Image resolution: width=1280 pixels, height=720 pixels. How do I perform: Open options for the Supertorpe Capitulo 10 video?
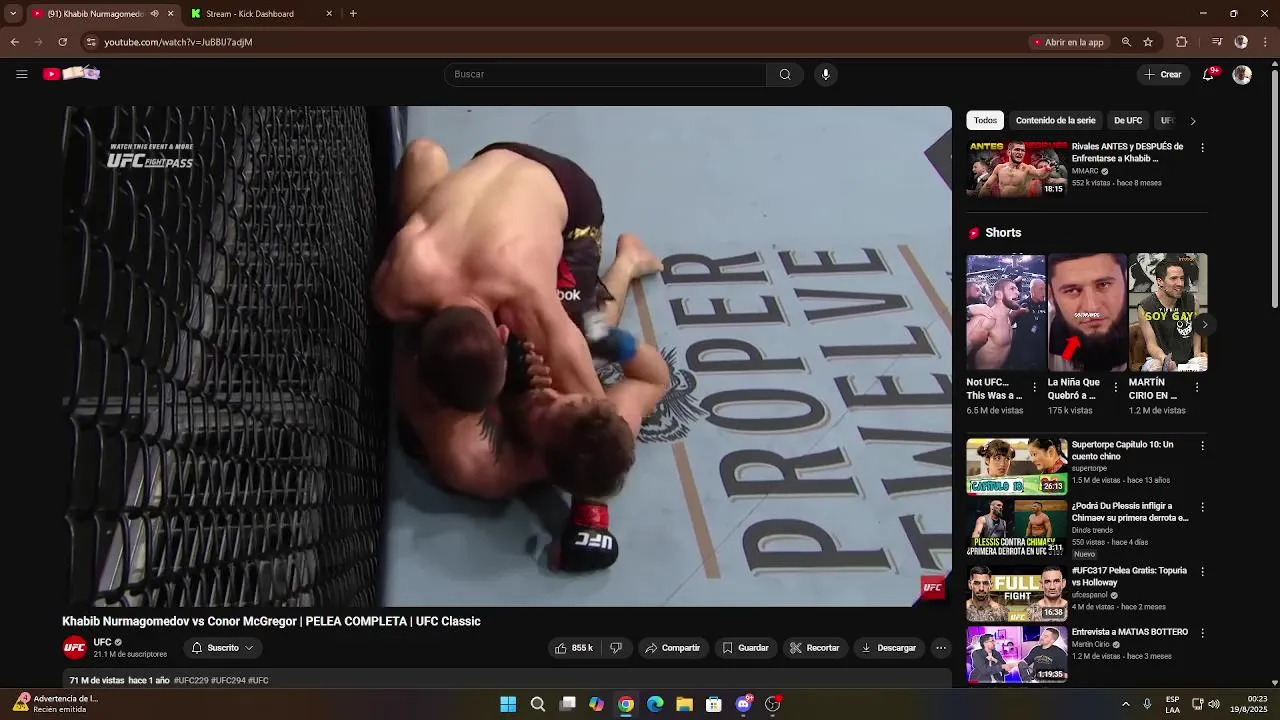tap(1202, 445)
